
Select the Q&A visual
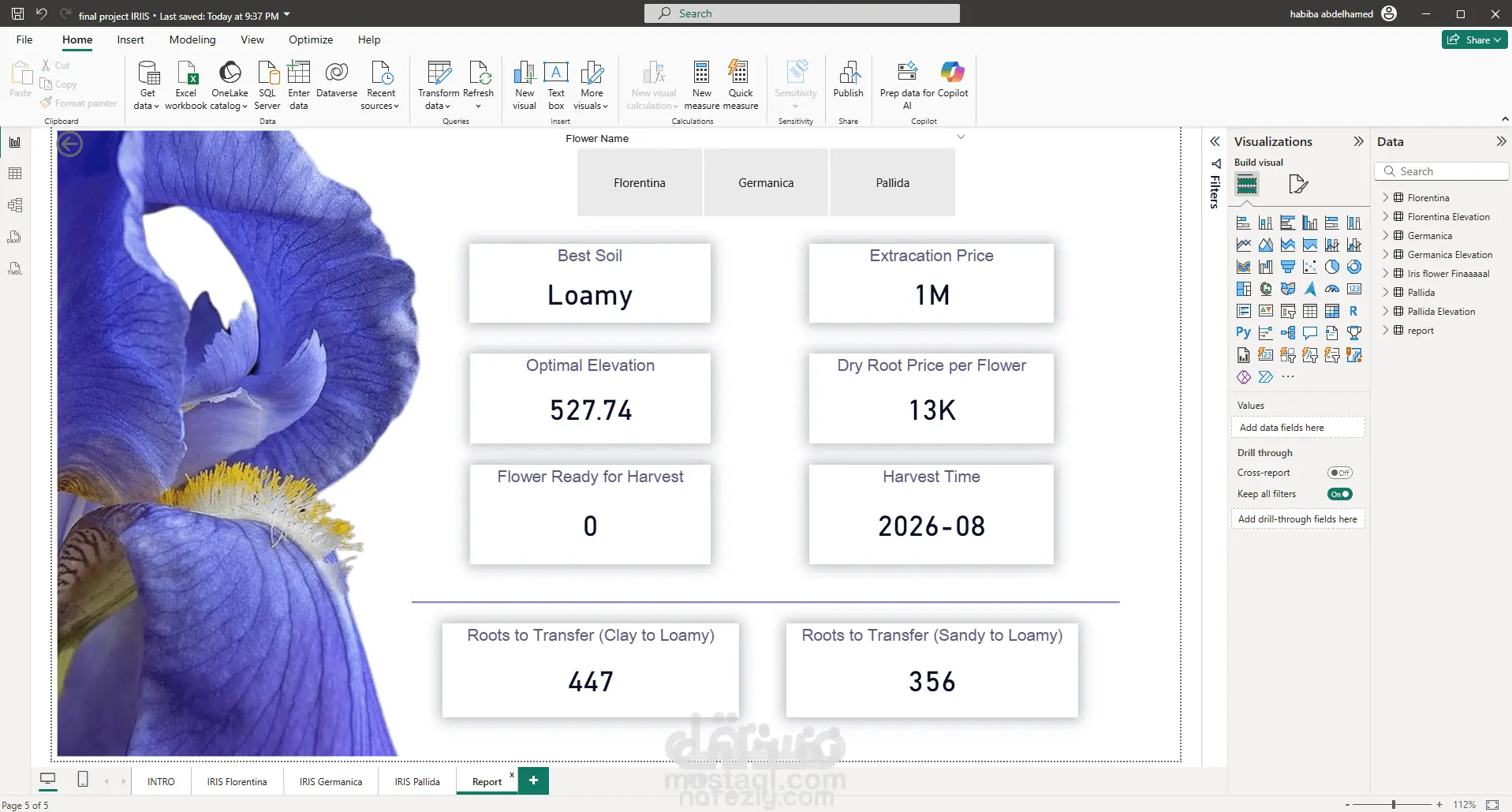(1310, 333)
